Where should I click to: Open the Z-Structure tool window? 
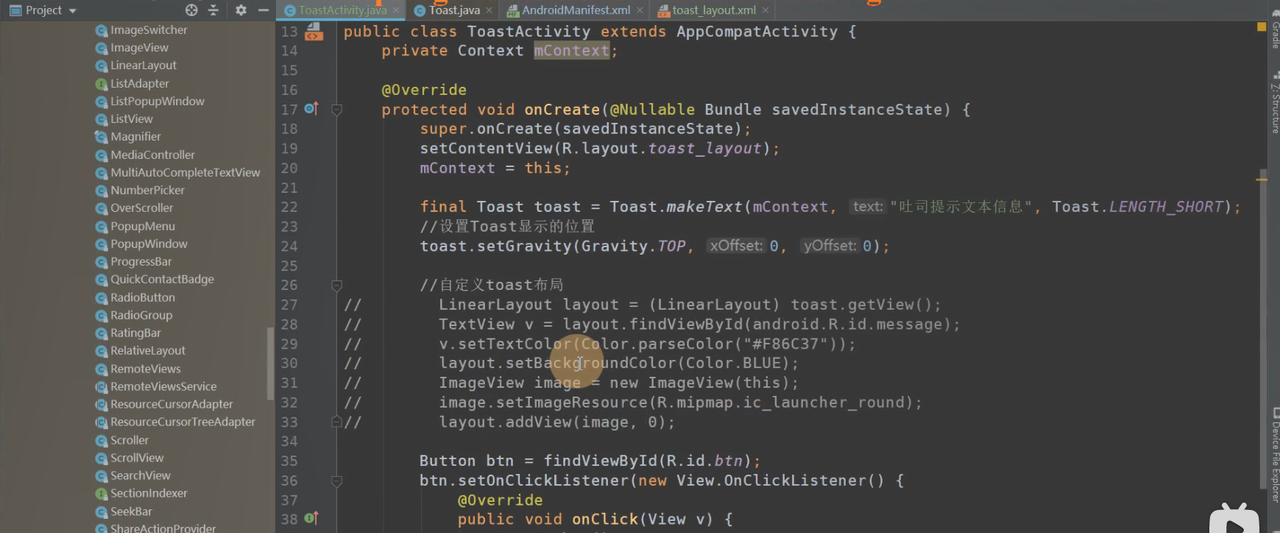click(1274, 104)
